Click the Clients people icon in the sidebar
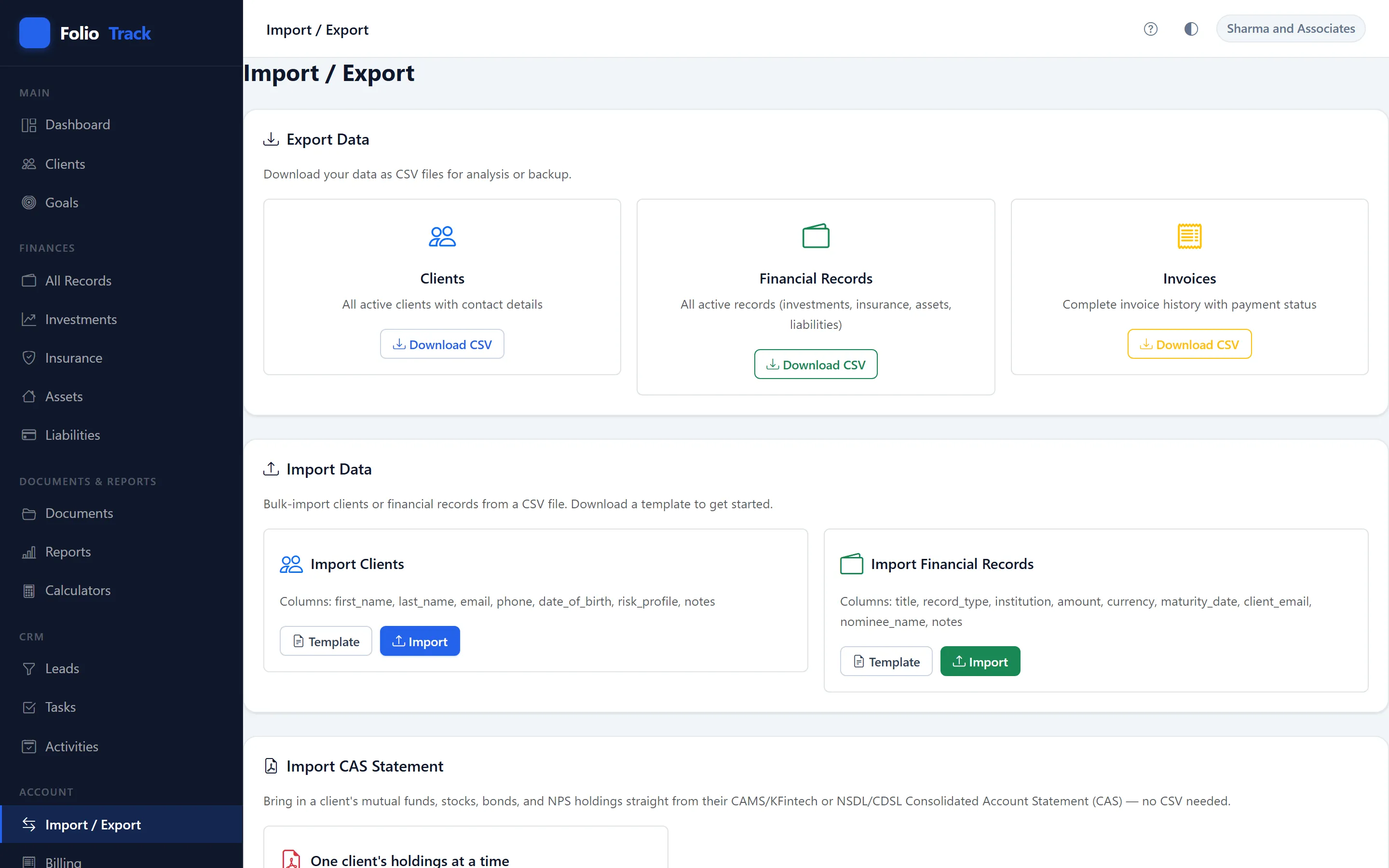The image size is (1389, 868). (x=29, y=164)
